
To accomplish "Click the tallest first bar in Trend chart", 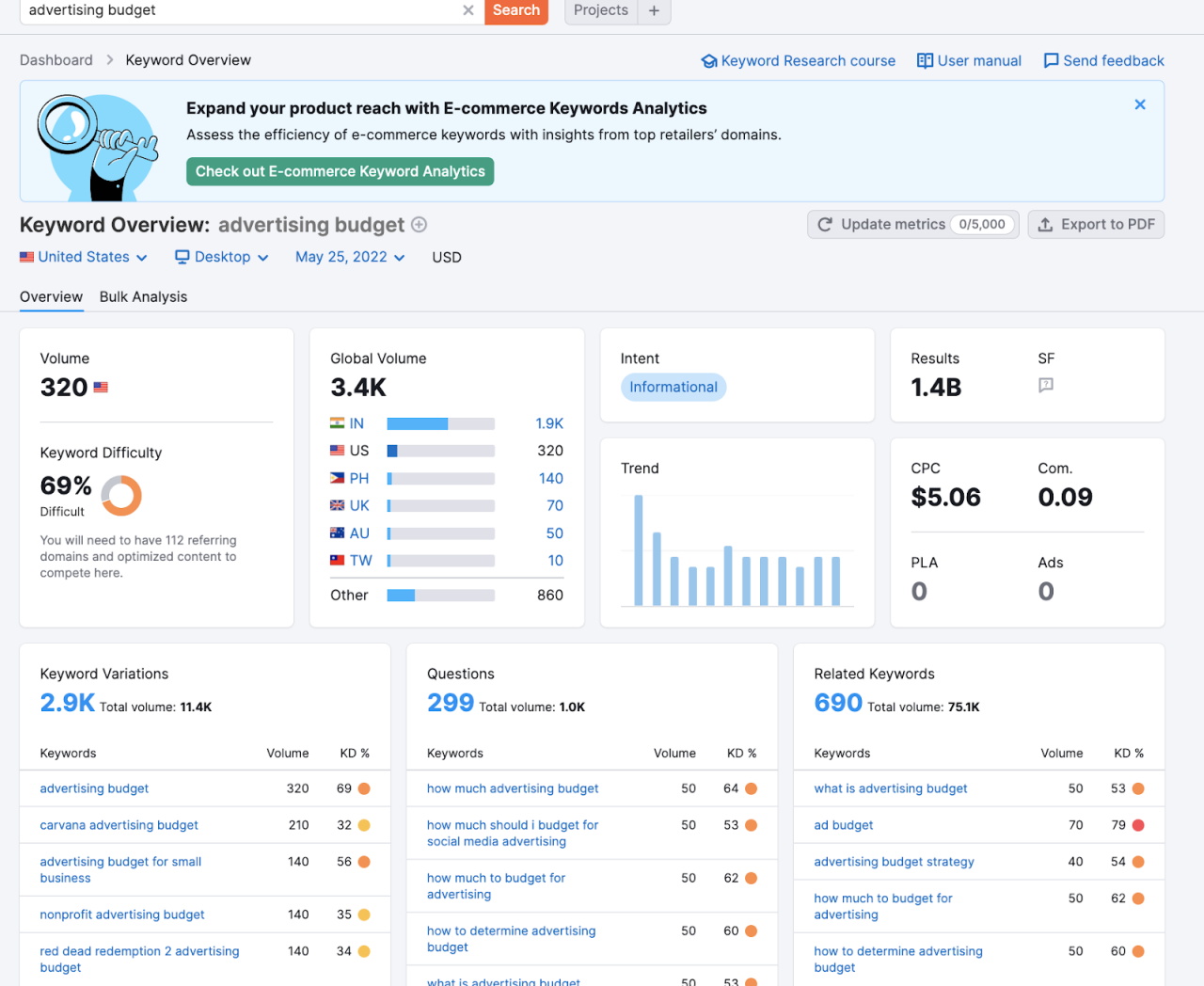I will pyautogui.click(x=639, y=550).
